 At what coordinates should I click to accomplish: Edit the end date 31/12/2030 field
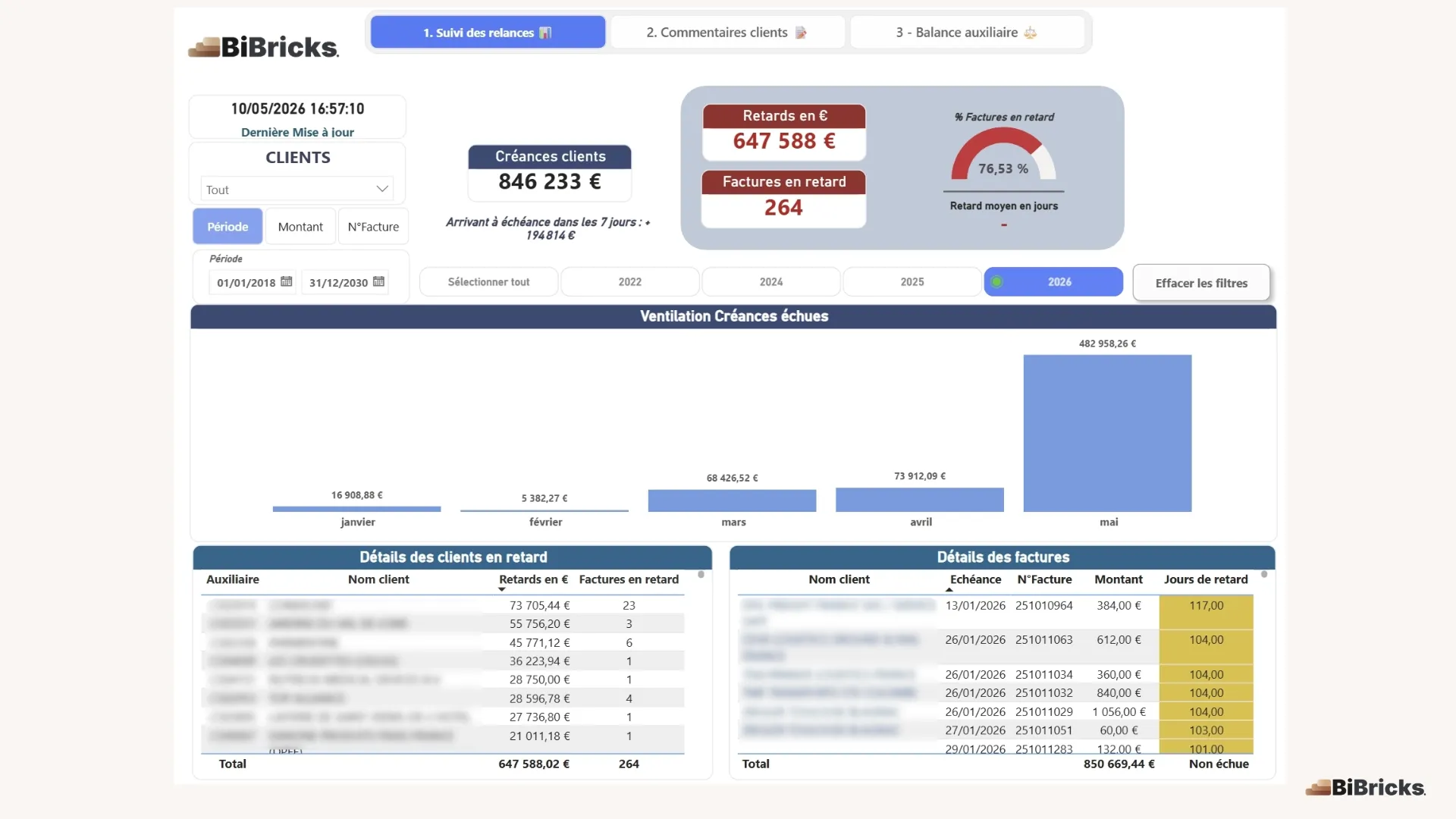tap(338, 282)
